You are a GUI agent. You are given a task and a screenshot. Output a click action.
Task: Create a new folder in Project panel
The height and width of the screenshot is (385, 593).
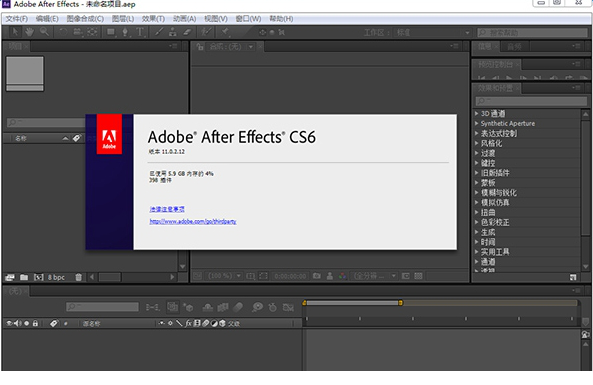[x=24, y=277]
